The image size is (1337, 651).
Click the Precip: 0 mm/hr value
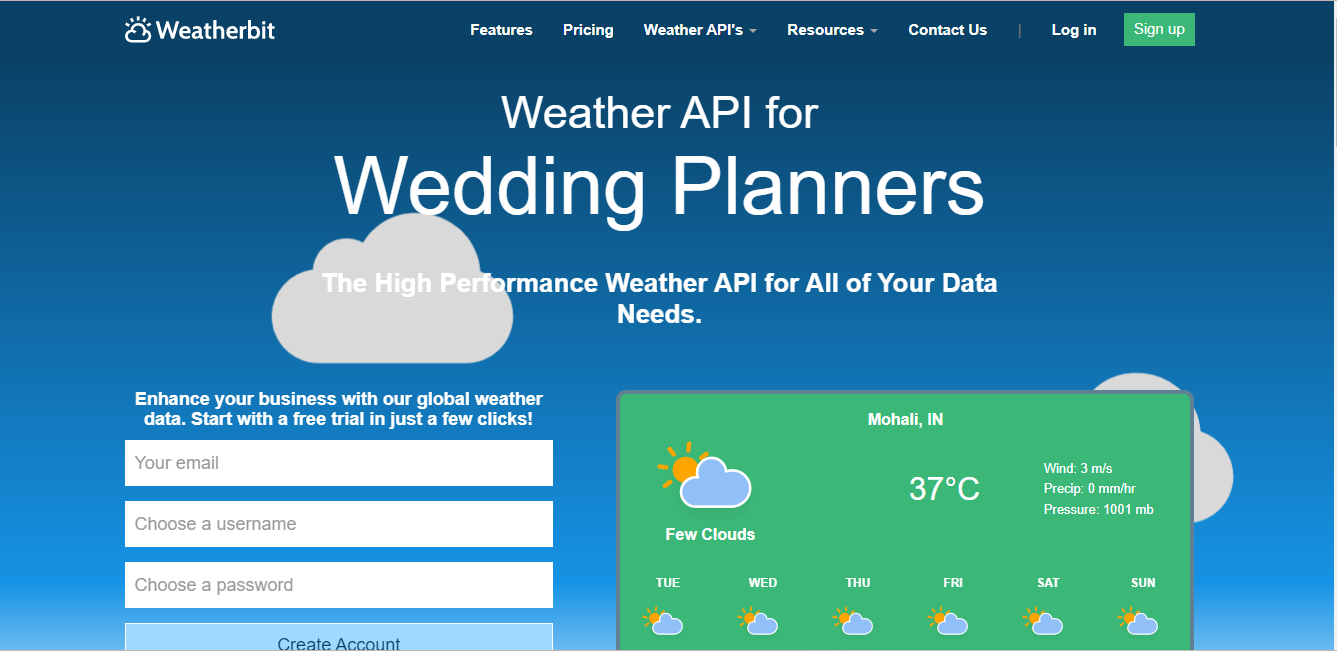coord(1089,489)
